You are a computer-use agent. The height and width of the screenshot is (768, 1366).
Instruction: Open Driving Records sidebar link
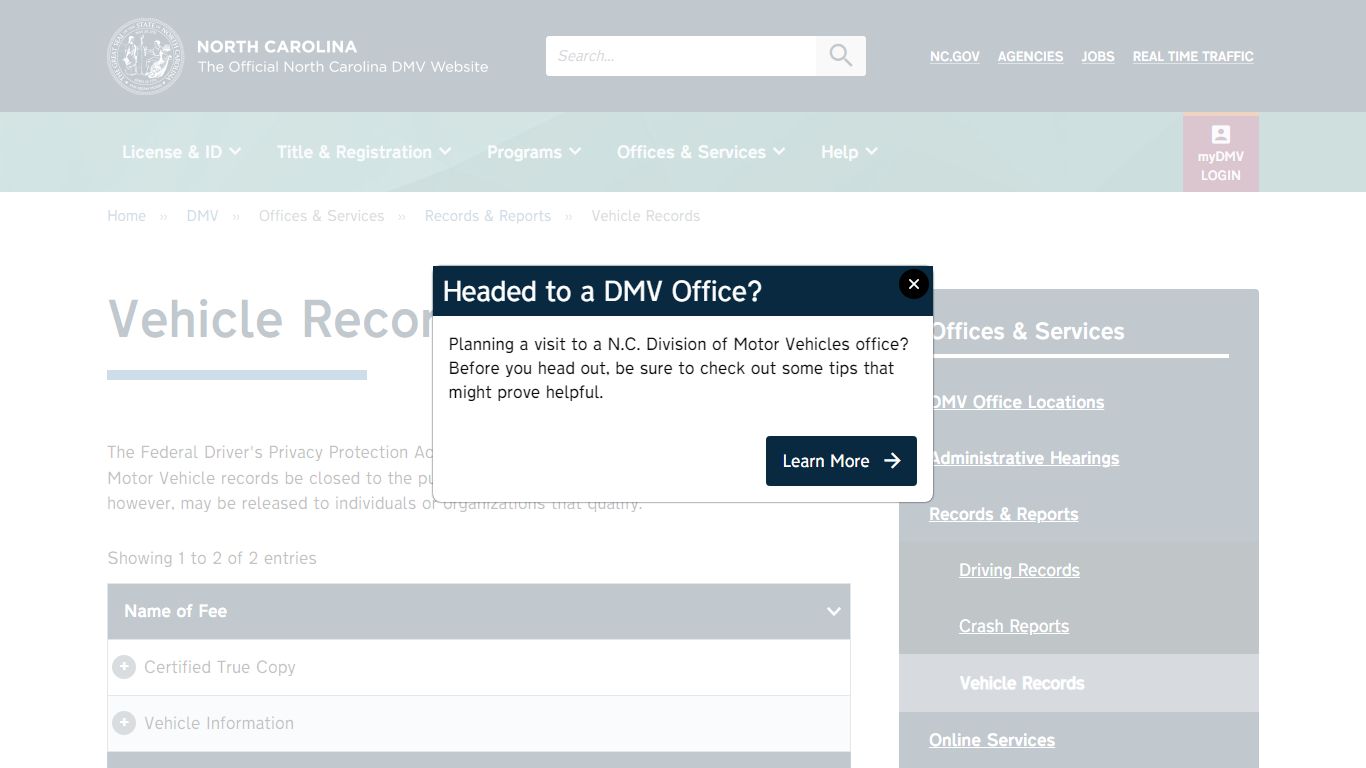pyautogui.click(x=1019, y=570)
